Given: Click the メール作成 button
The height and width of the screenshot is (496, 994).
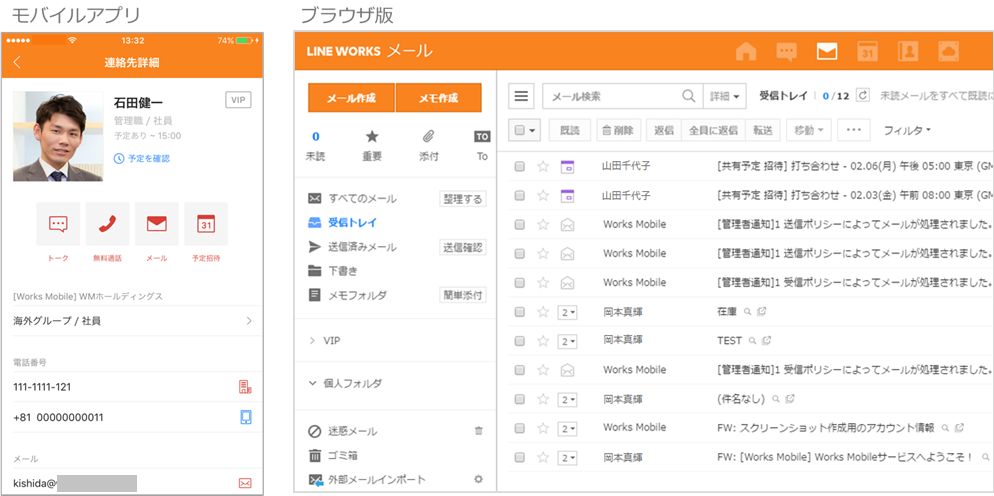Looking at the screenshot, I should click(x=351, y=98).
